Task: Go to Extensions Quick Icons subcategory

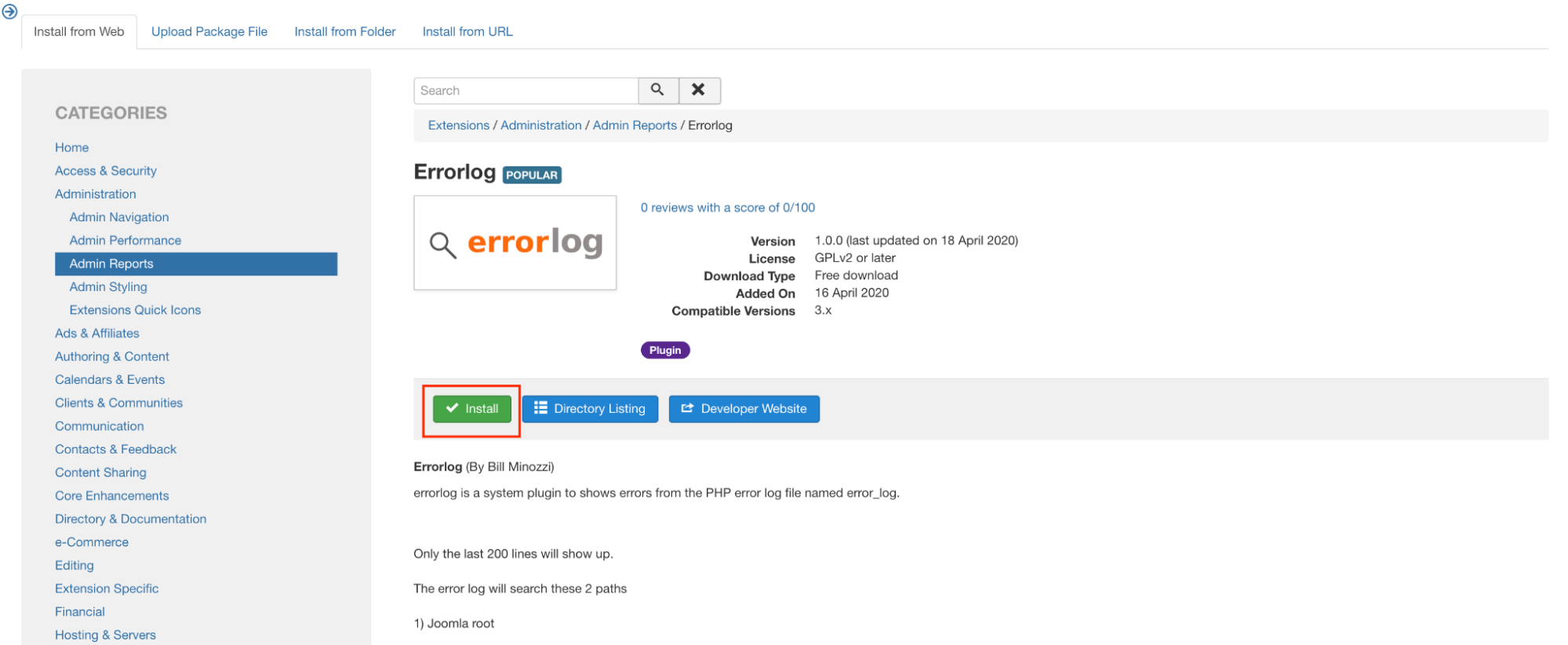Action: point(135,310)
